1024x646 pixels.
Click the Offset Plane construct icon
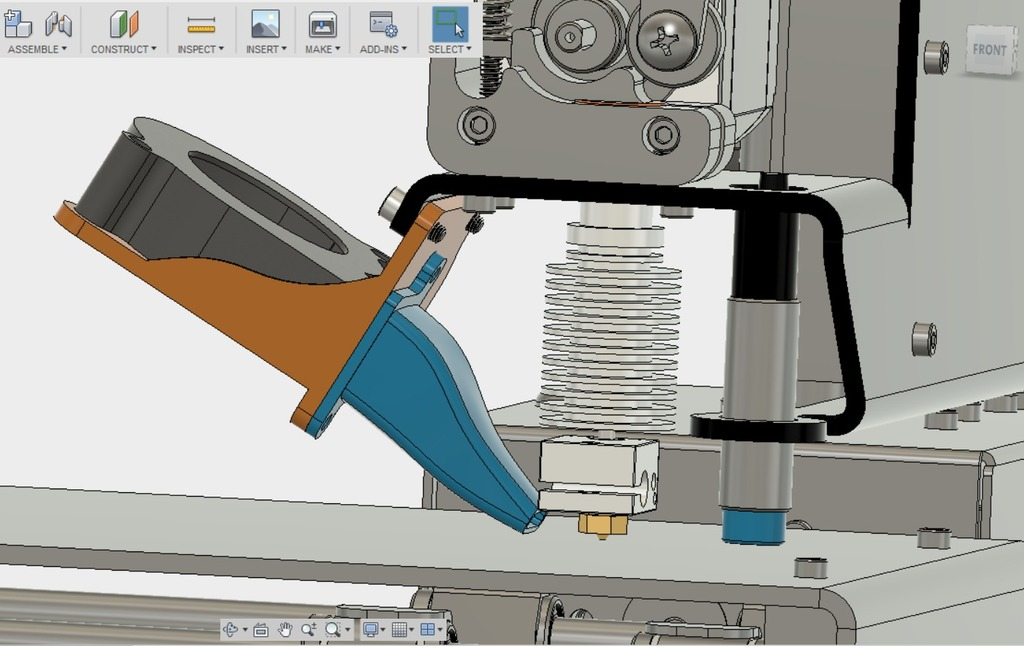pos(123,24)
